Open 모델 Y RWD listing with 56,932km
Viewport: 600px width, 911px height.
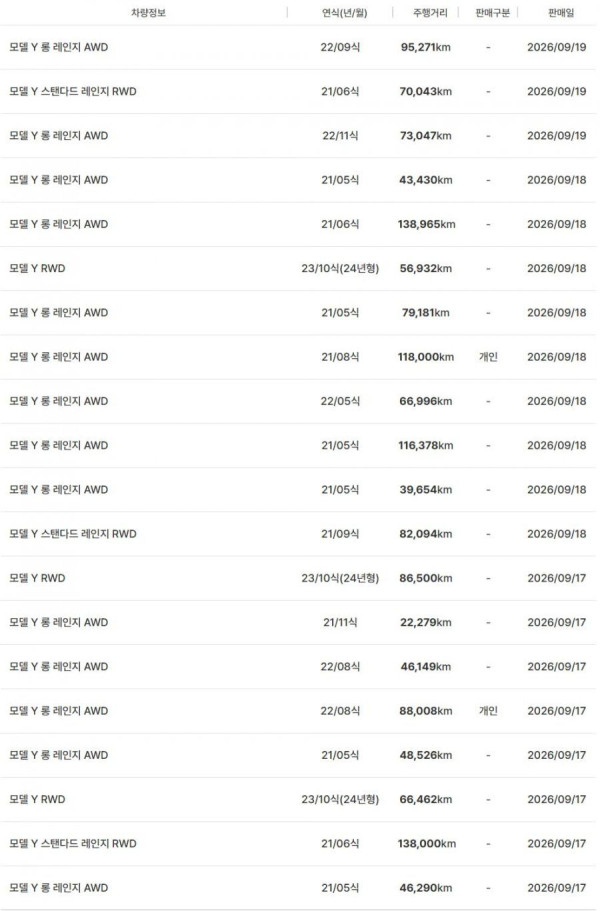point(298,268)
